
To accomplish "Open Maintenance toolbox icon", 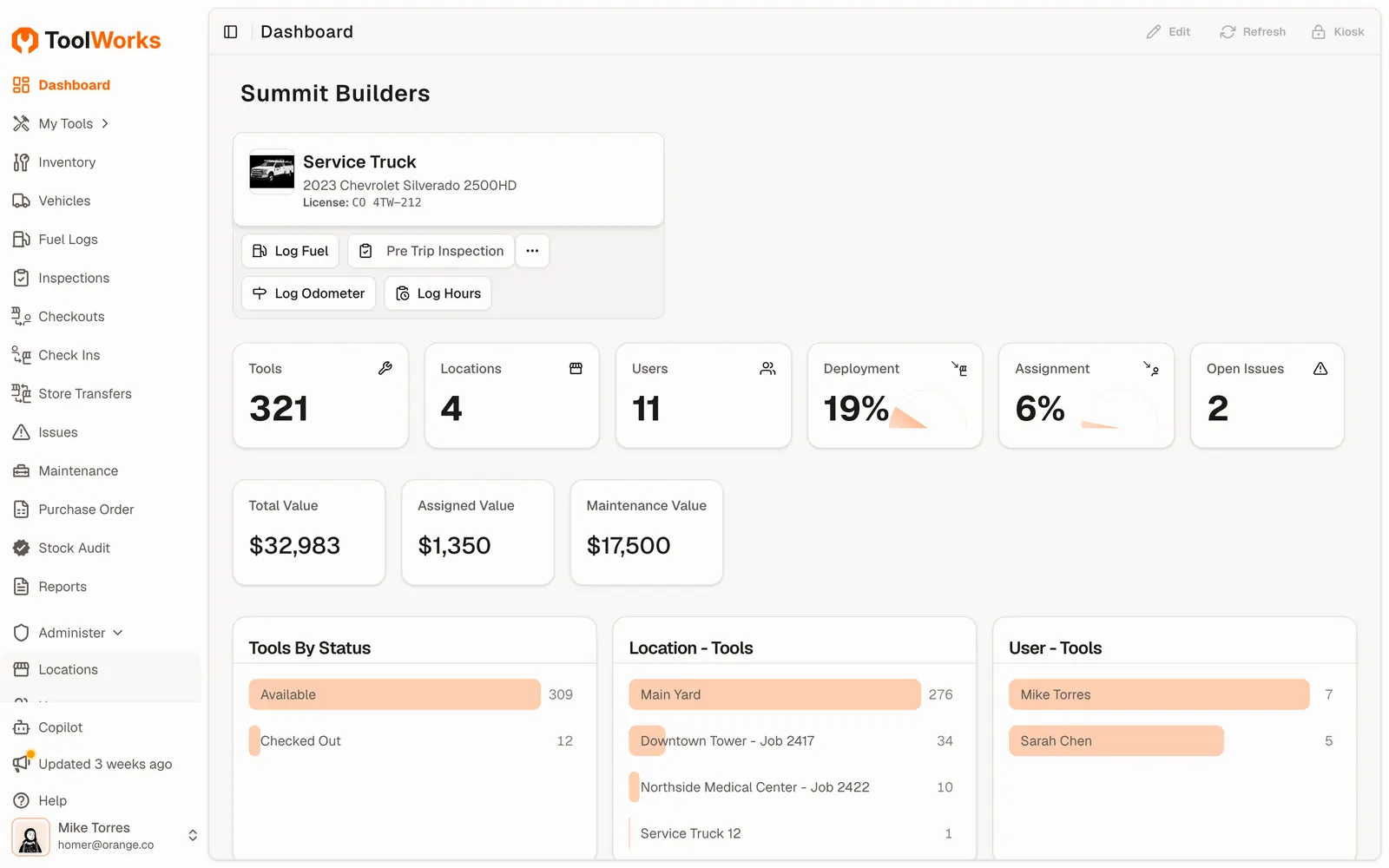I will pyautogui.click(x=21, y=470).
